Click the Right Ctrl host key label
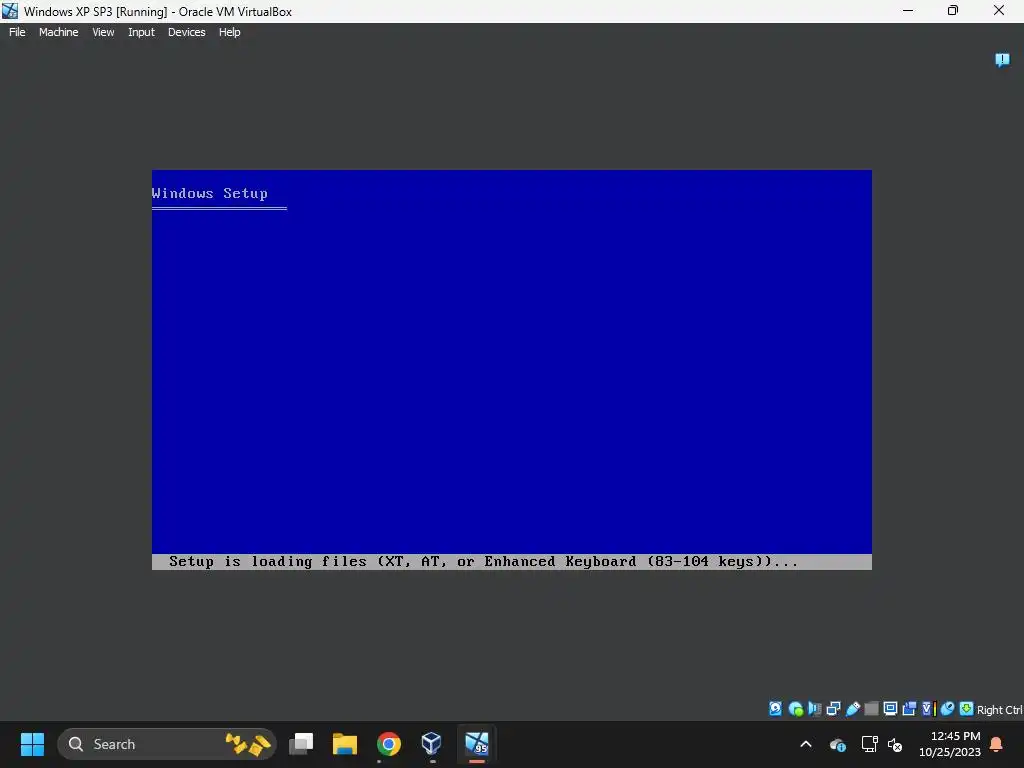1024x768 pixels. 999,710
